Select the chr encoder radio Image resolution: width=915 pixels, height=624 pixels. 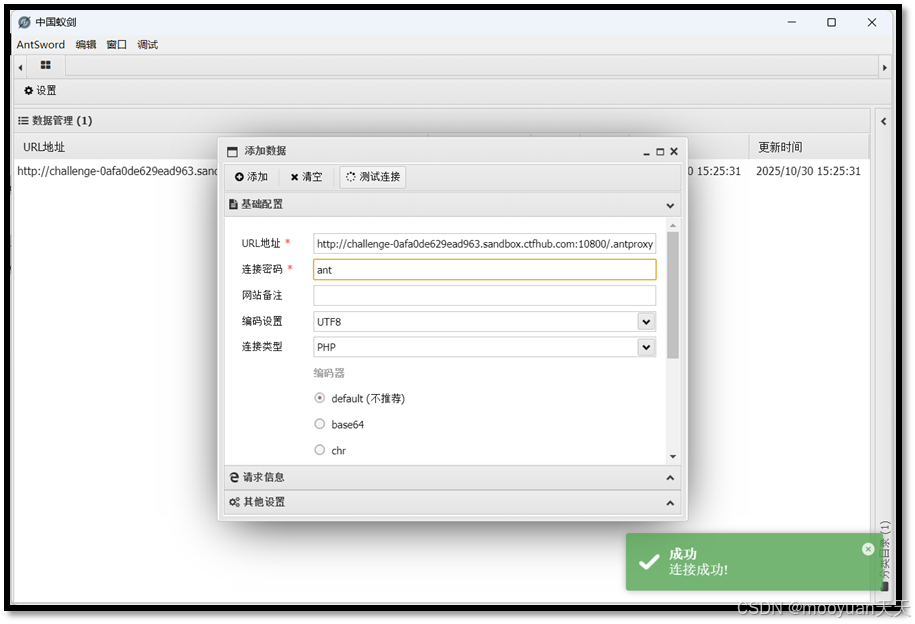[x=320, y=450]
